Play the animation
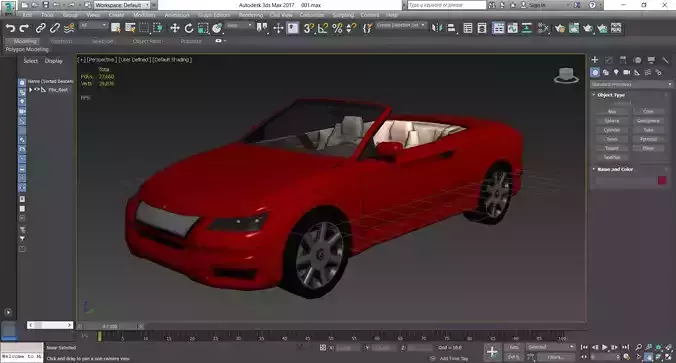 [x=605, y=347]
